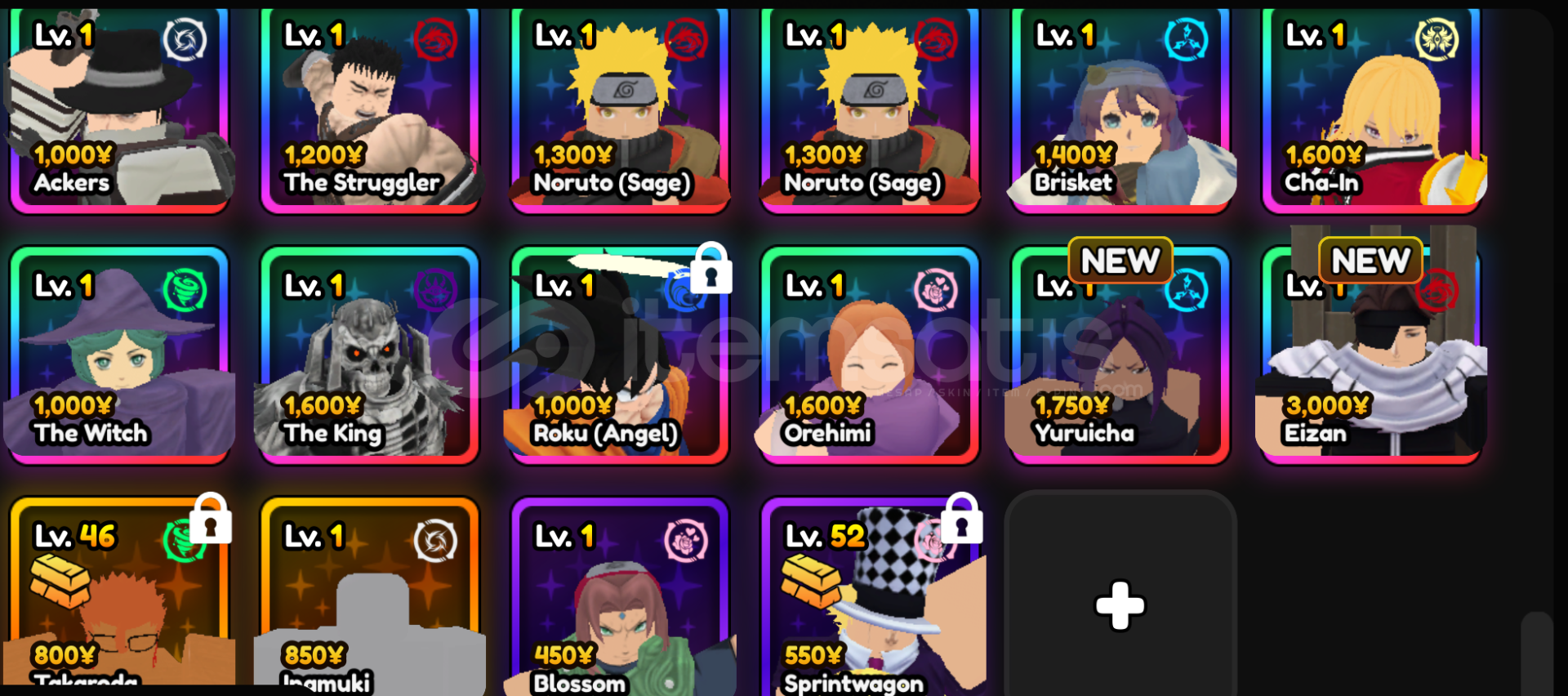Click the white swirl icon on Ackers card
Screen dimensions: 1568x696
pos(185,39)
